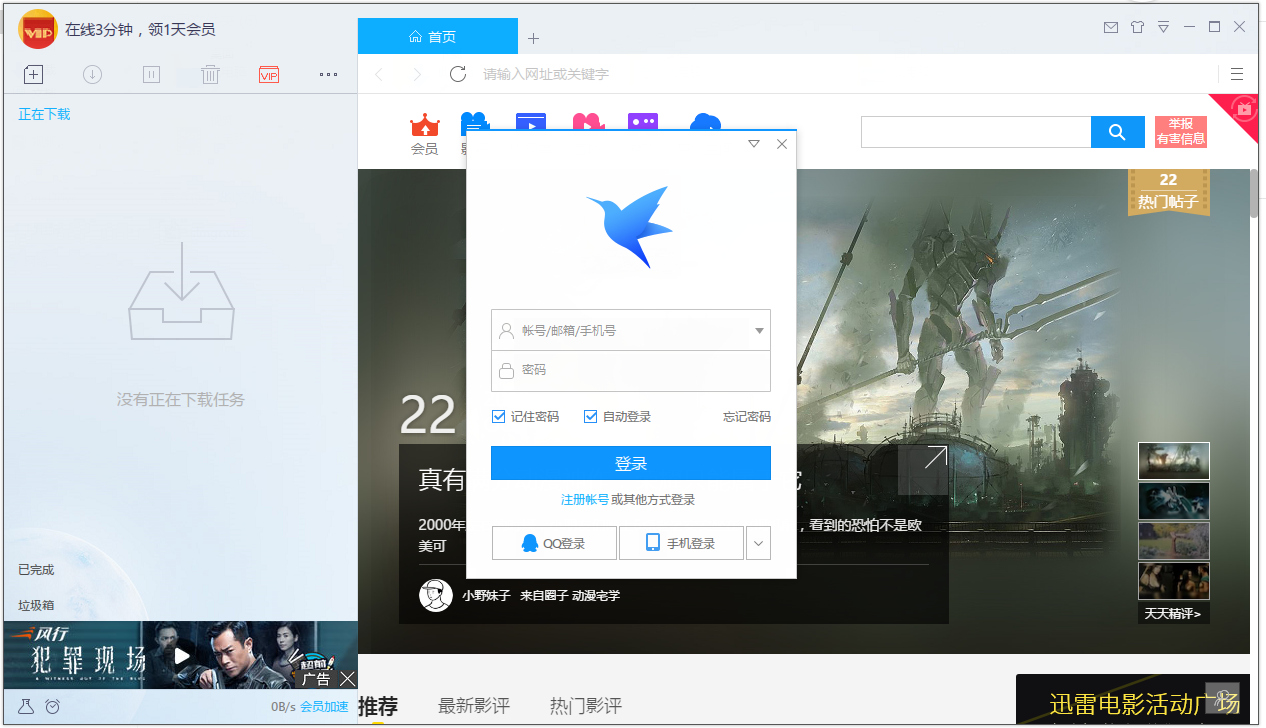Open the 热门影评 tab
Viewport: 1266px width, 728px height.
coord(585,705)
